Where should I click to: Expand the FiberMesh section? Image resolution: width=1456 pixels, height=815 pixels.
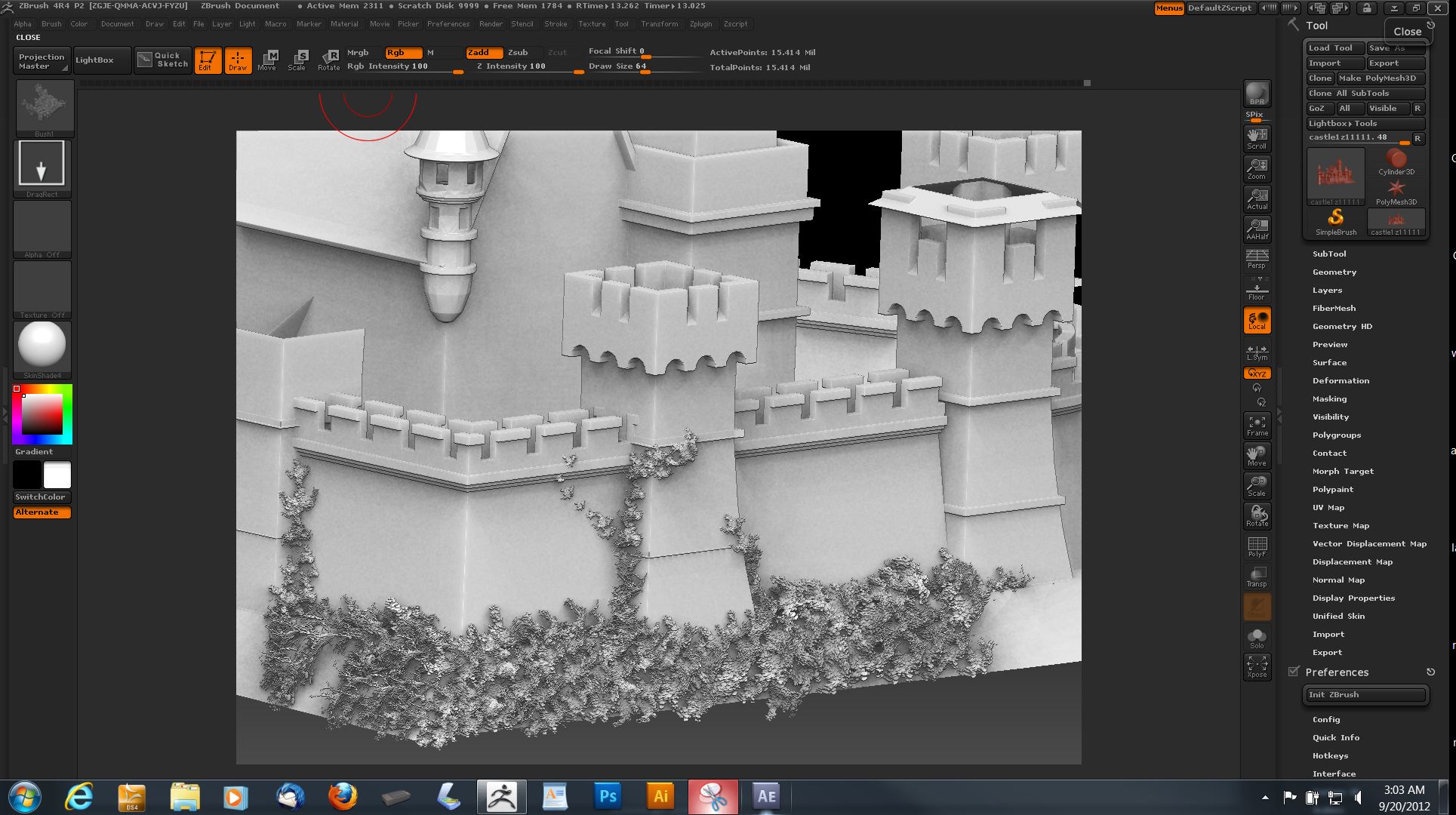(x=1334, y=308)
